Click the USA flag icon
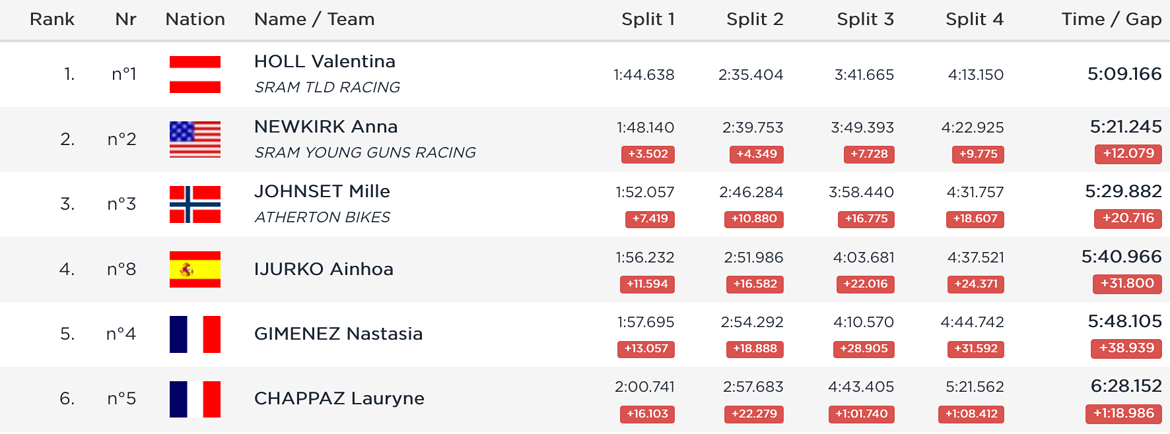Screen dimensions: 1170x434 [195, 139]
